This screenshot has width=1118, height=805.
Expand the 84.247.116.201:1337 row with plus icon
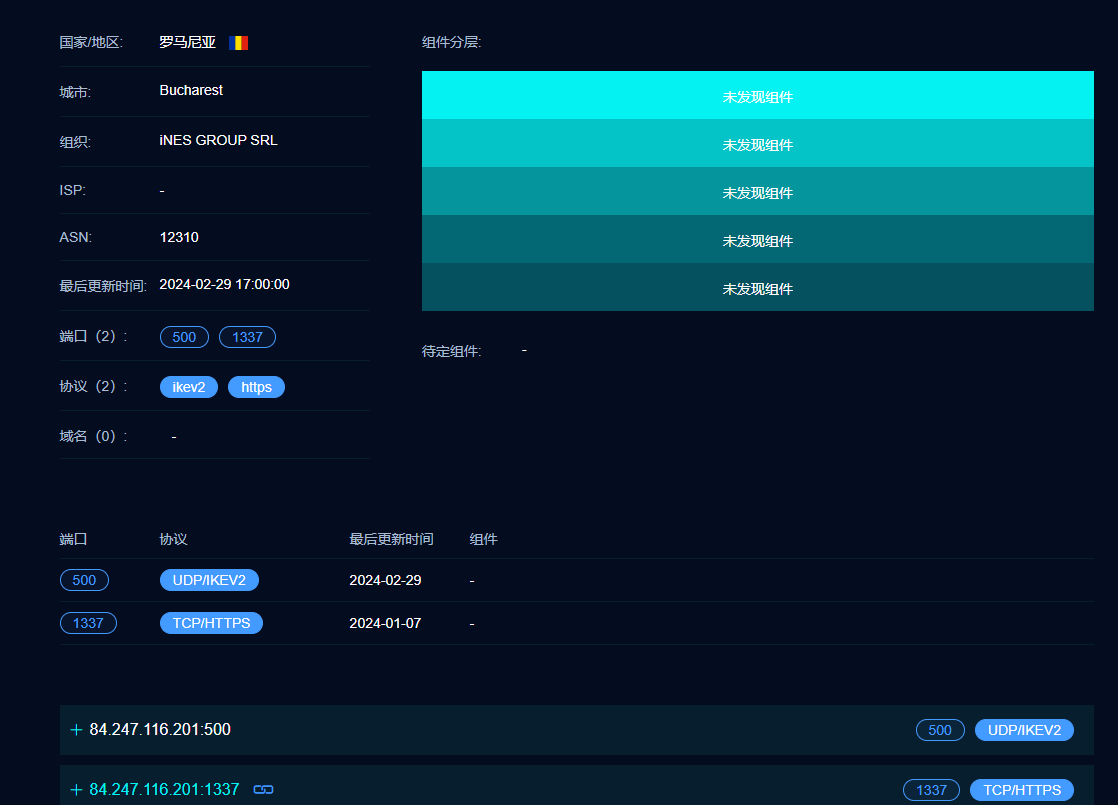76,790
